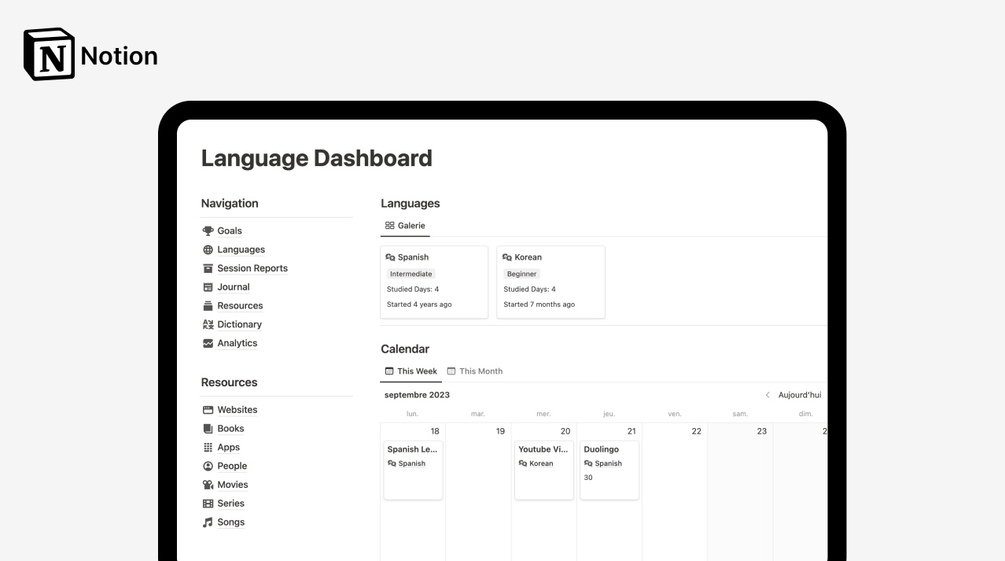Select the Galerie view tab
This screenshot has height=561, width=1005.
pos(405,226)
